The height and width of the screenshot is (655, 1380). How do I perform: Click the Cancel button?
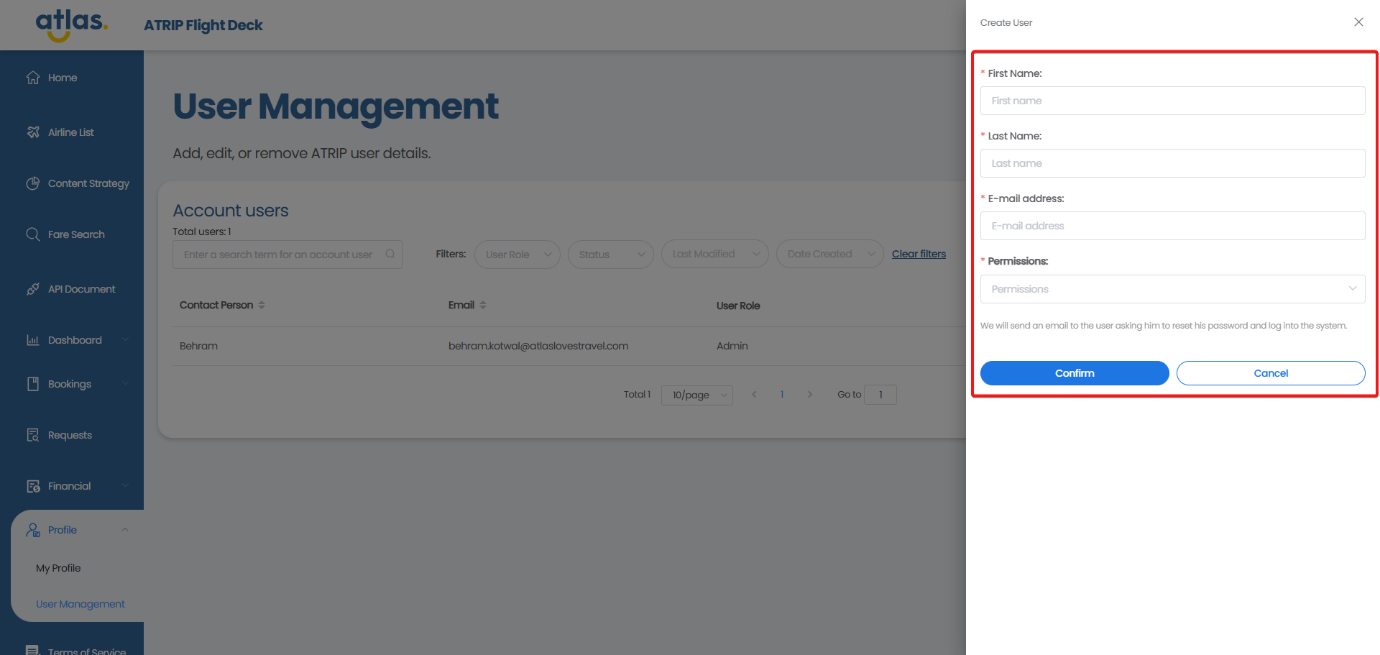click(x=1270, y=373)
